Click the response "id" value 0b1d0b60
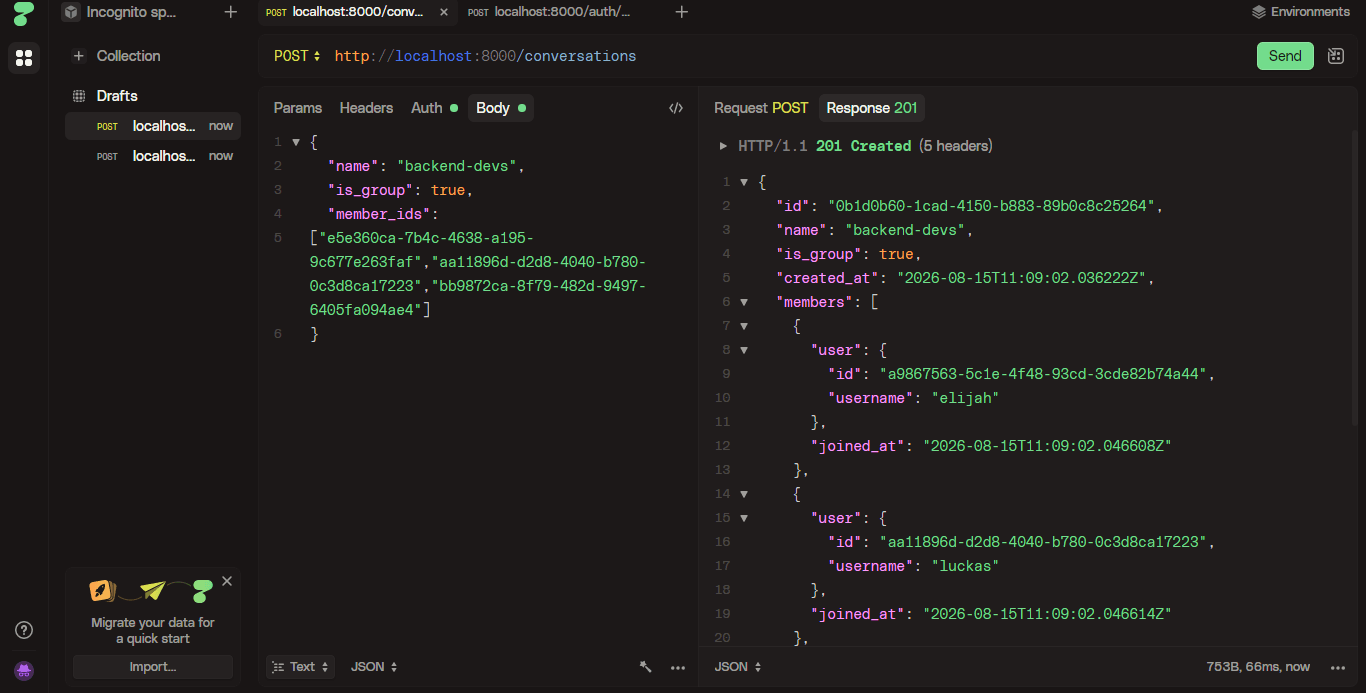 click(x=992, y=206)
